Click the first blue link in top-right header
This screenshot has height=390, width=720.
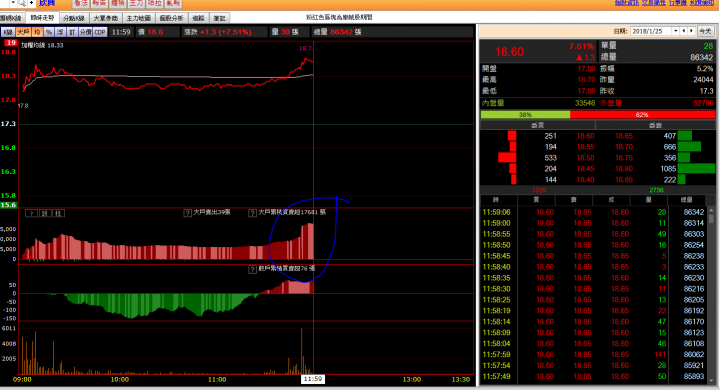627,3
